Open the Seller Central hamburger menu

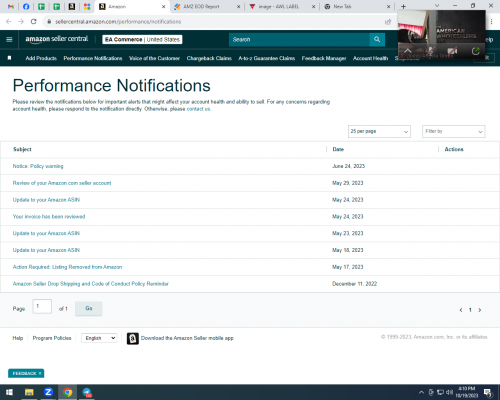[x=9, y=39]
